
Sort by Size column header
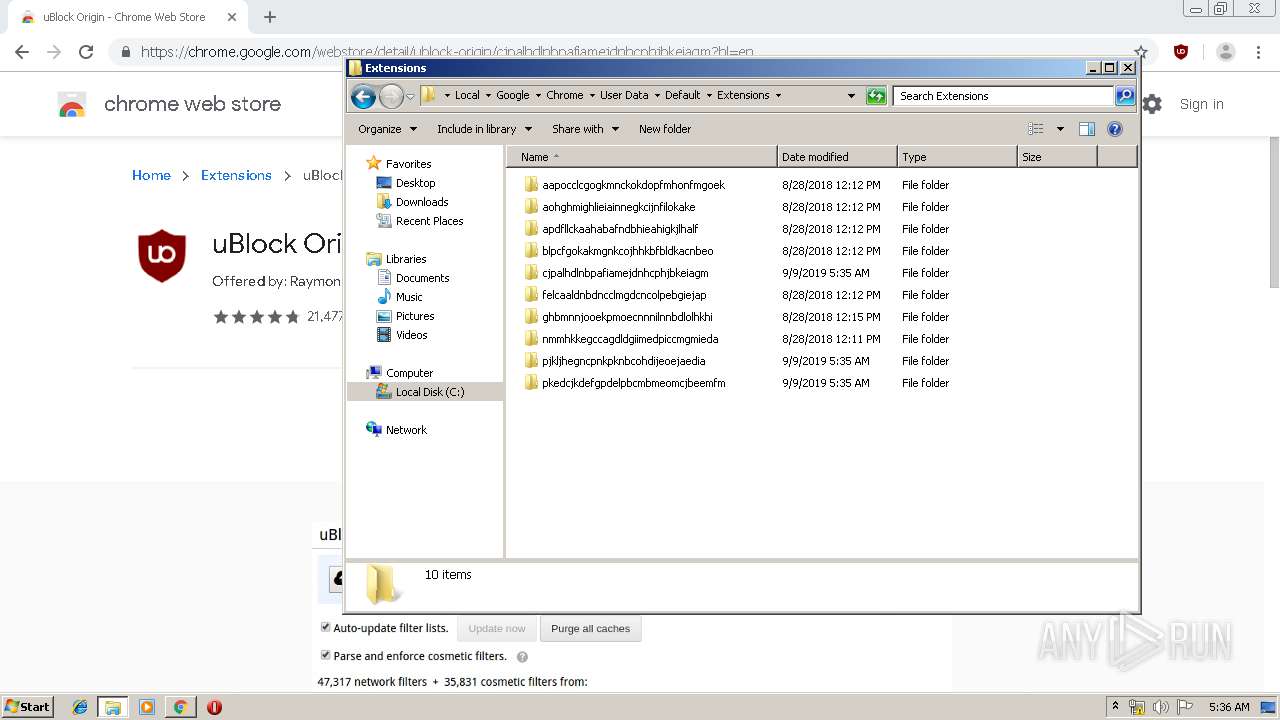(x=1057, y=157)
